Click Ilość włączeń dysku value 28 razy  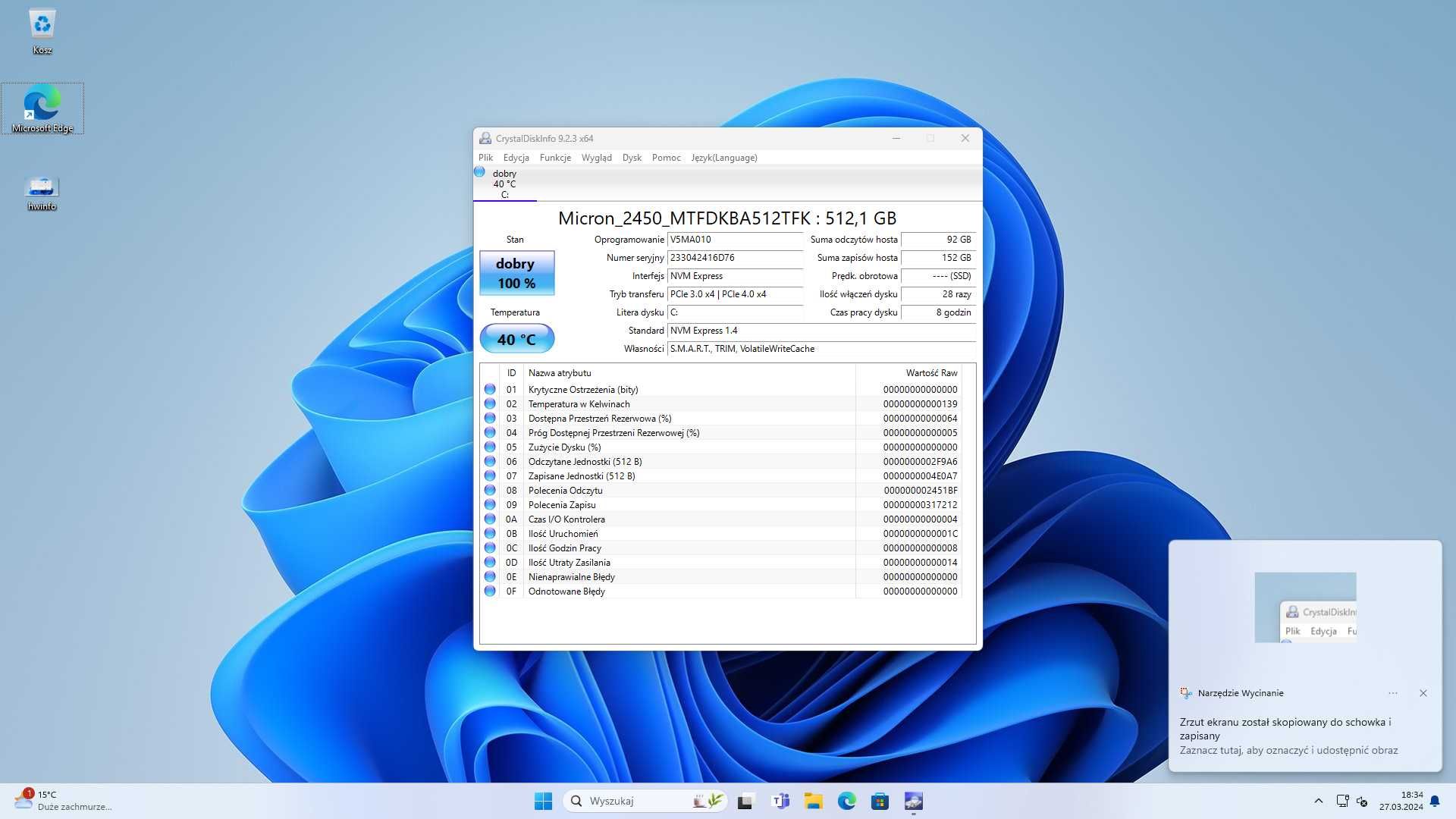click(938, 294)
